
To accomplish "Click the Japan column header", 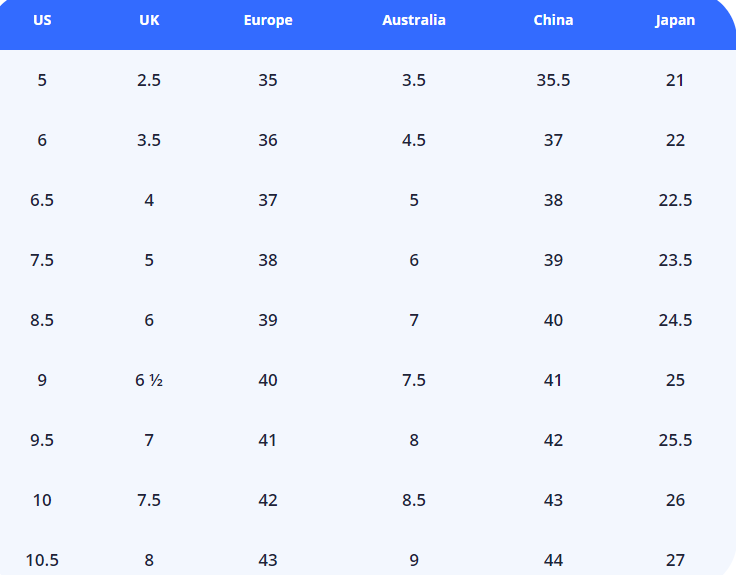I will pyautogui.click(x=675, y=20).
